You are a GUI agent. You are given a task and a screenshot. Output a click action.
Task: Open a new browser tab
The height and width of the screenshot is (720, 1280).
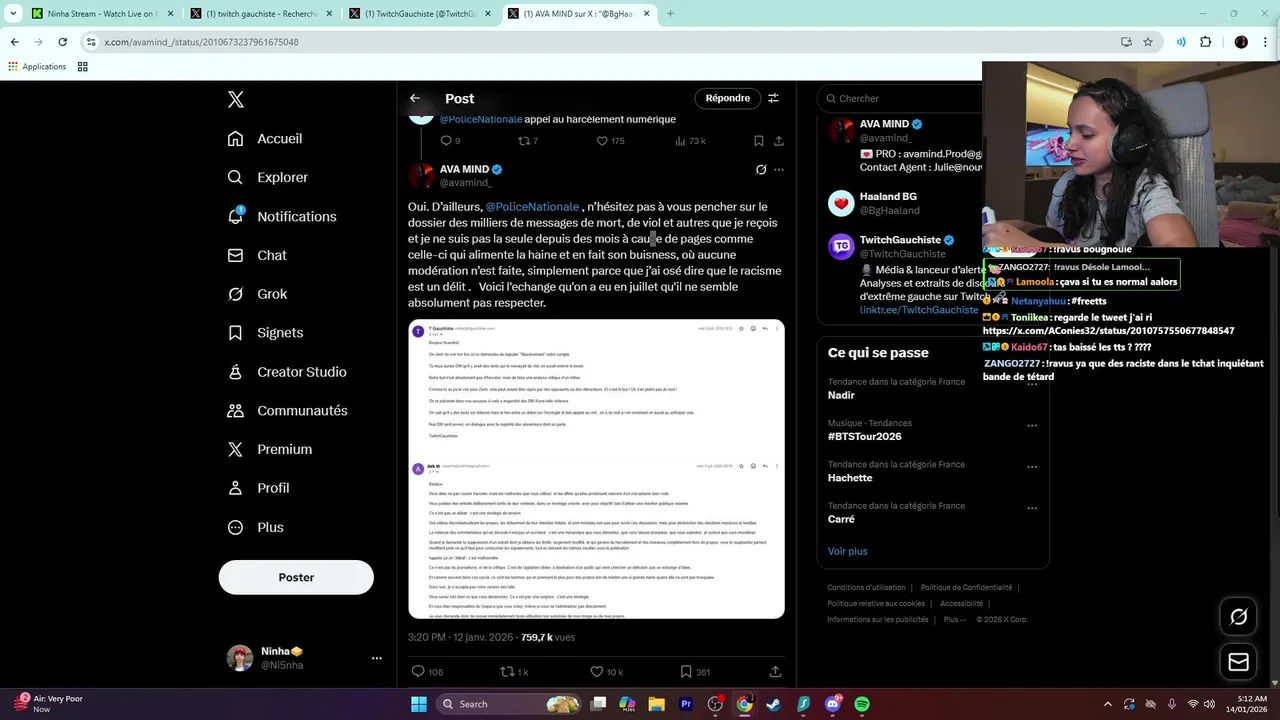(670, 14)
